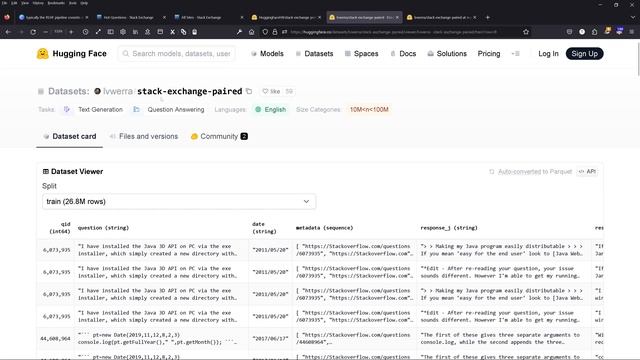The height and width of the screenshot is (360, 640).
Task: Zoom out with the minus toolbar icon
Action: pyautogui.click(x=45, y=32)
